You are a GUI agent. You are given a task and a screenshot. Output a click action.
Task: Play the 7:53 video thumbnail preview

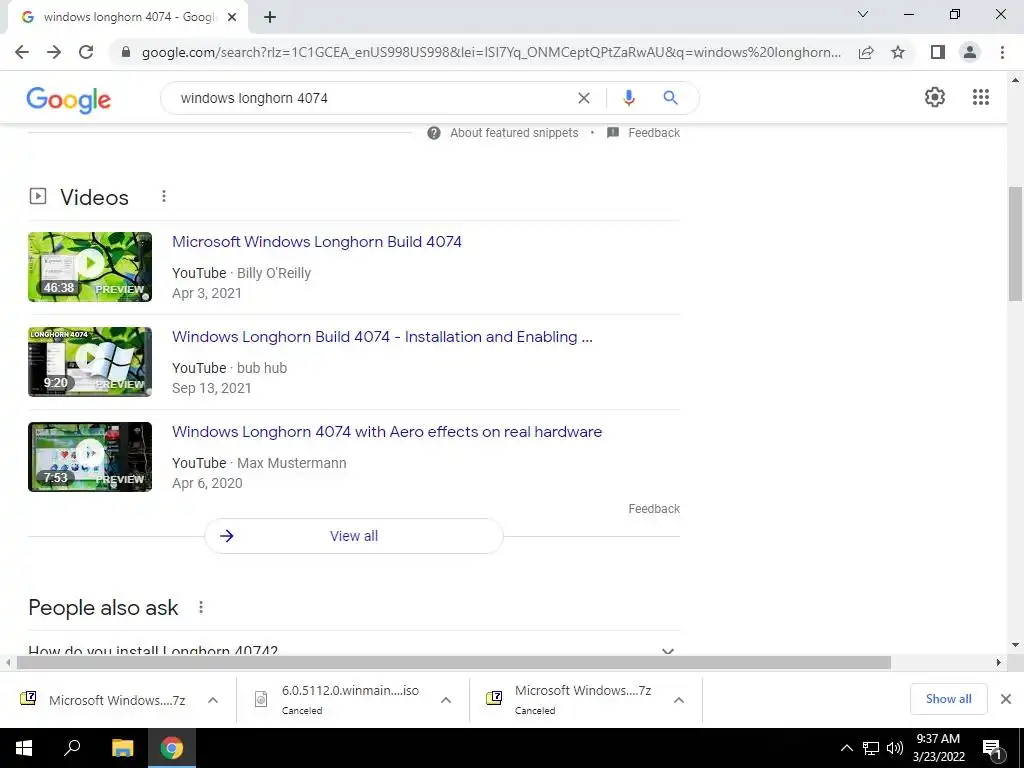tap(90, 456)
